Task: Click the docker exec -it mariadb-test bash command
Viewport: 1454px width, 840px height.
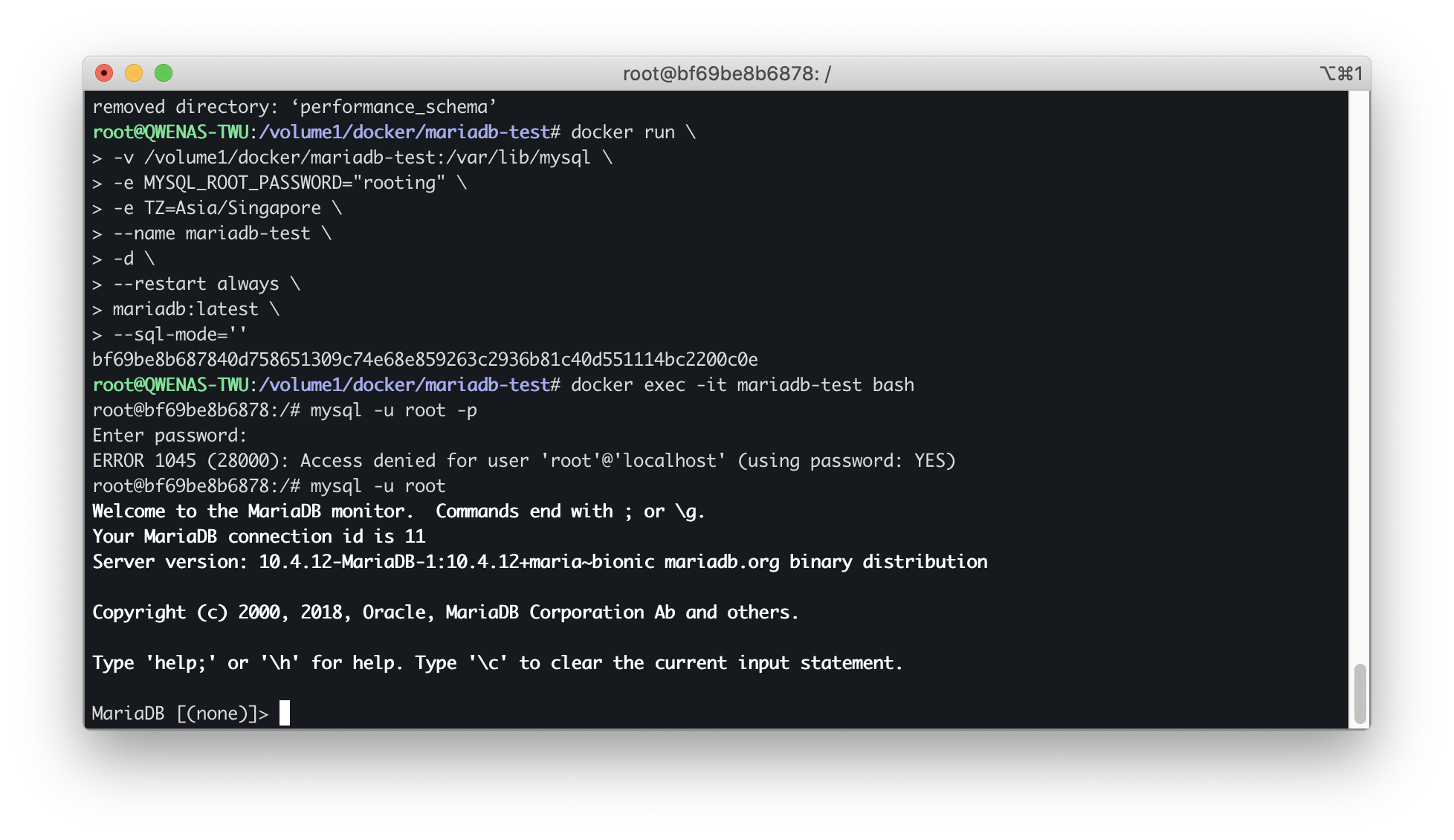Action: click(x=743, y=385)
